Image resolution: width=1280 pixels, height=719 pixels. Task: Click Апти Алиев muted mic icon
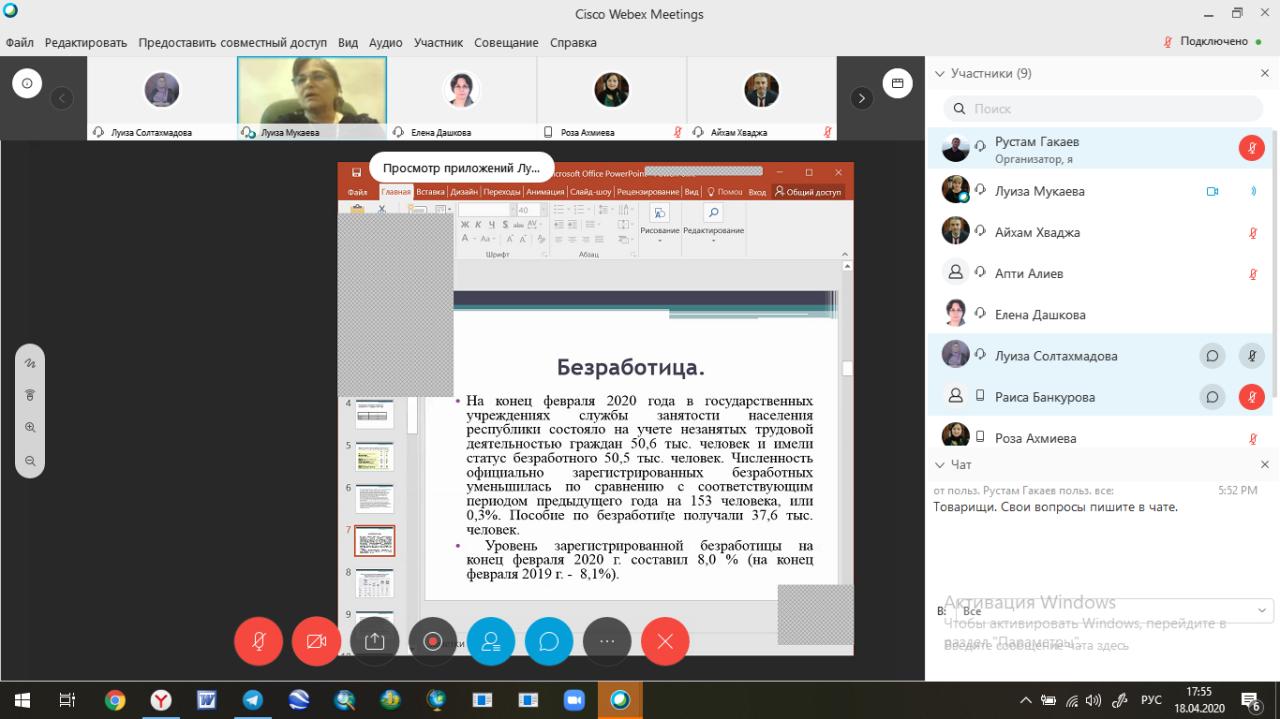coord(1252,274)
